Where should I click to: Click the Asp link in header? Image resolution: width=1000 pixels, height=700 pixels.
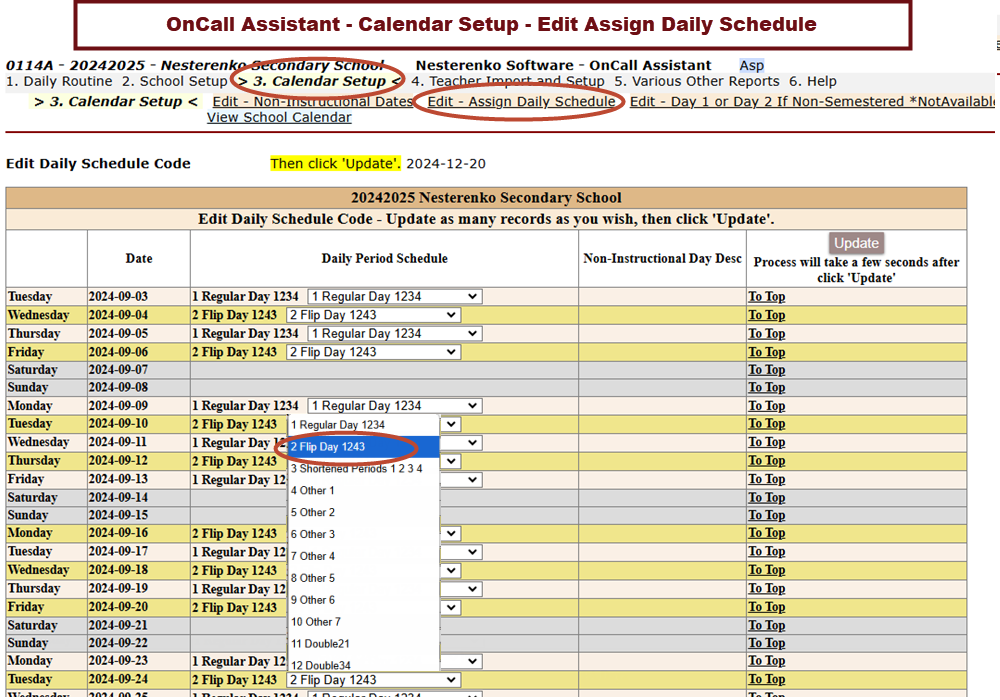(x=751, y=66)
